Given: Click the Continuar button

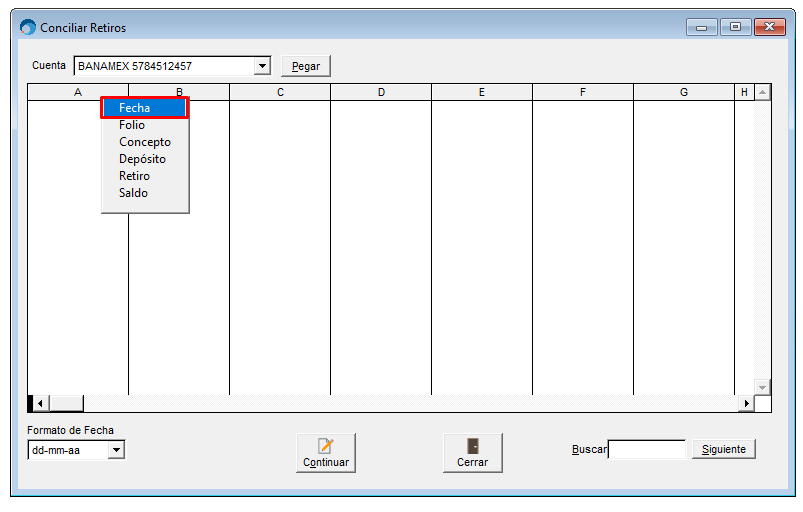Looking at the screenshot, I should coord(326,453).
